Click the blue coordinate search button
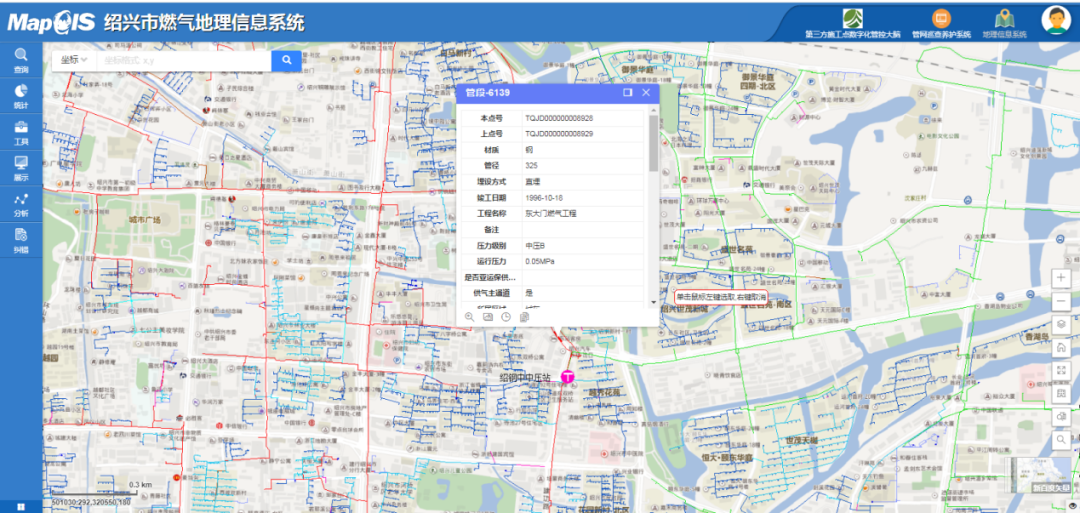The height and width of the screenshot is (513, 1080). point(286,60)
